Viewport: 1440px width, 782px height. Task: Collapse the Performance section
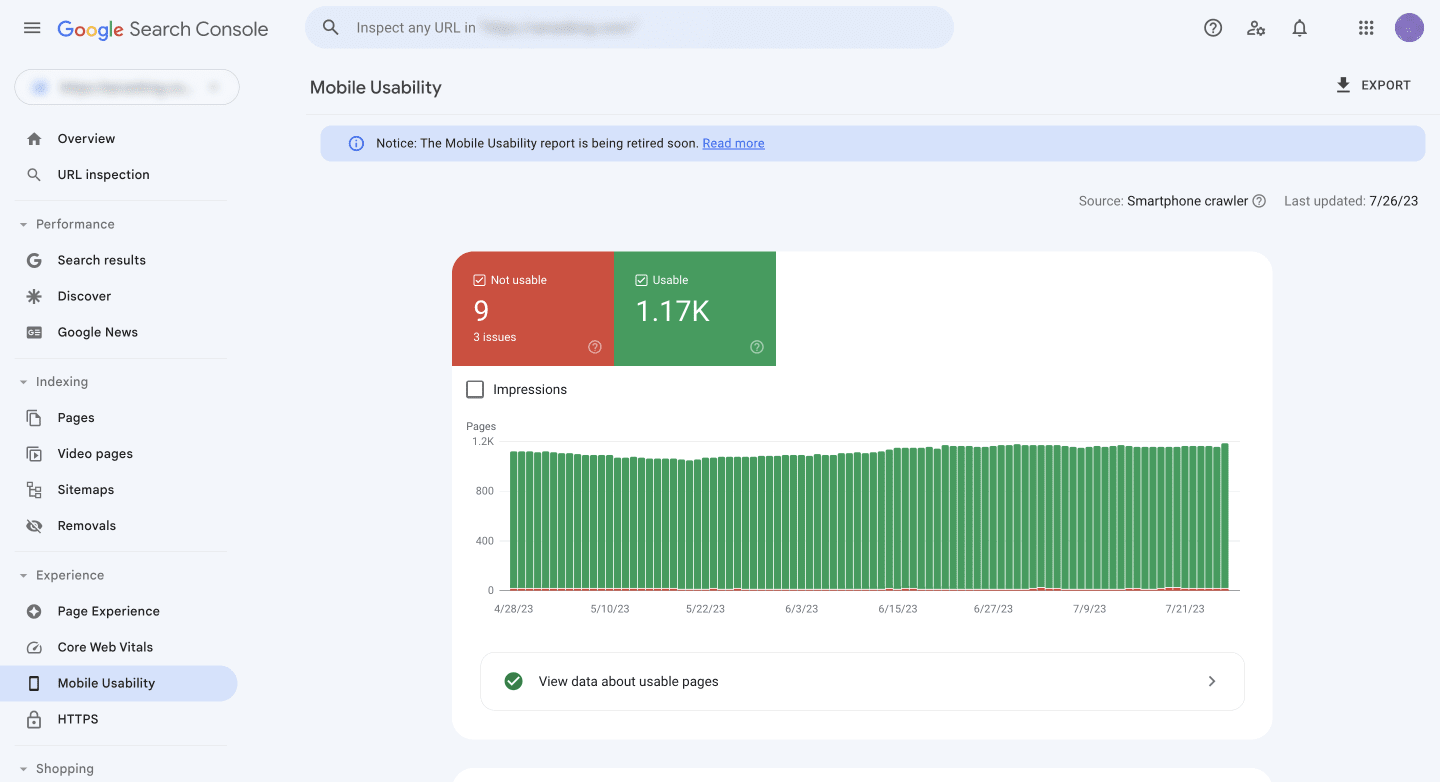pyautogui.click(x=23, y=224)
